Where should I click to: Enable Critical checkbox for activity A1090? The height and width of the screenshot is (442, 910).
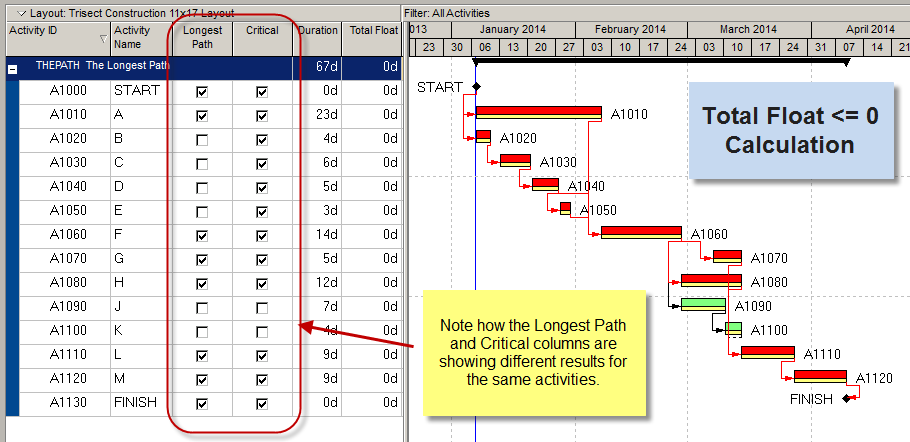262,307
